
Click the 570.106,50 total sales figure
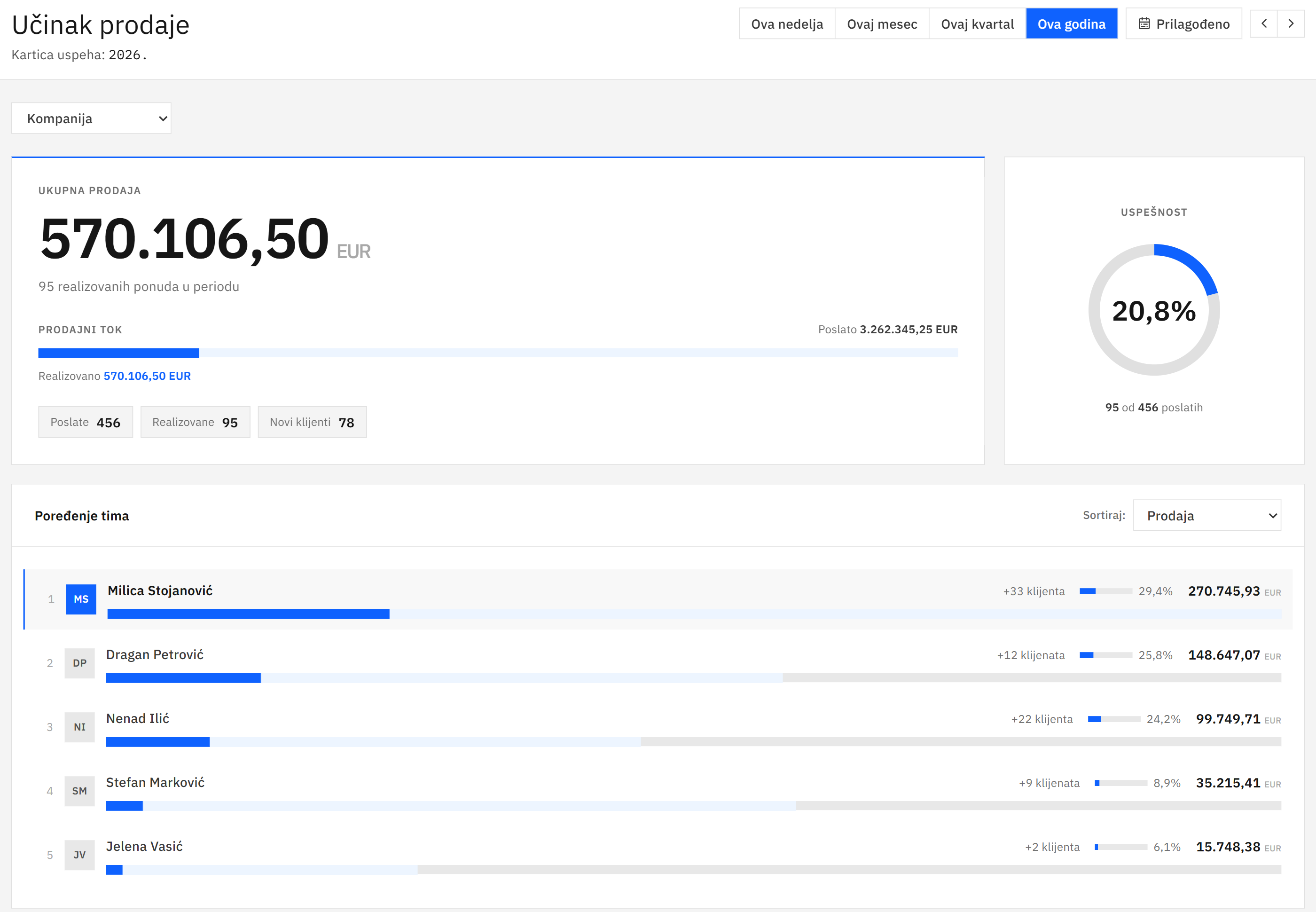[184, 238]
